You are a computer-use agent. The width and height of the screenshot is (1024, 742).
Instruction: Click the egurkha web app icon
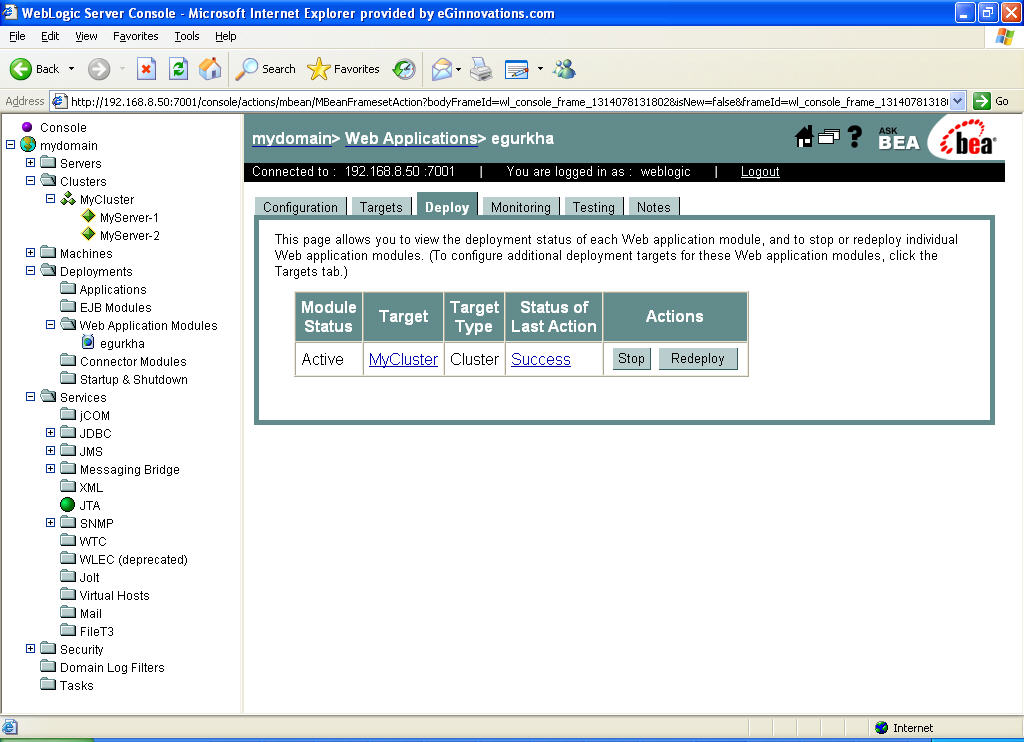(x=88, y=342)
